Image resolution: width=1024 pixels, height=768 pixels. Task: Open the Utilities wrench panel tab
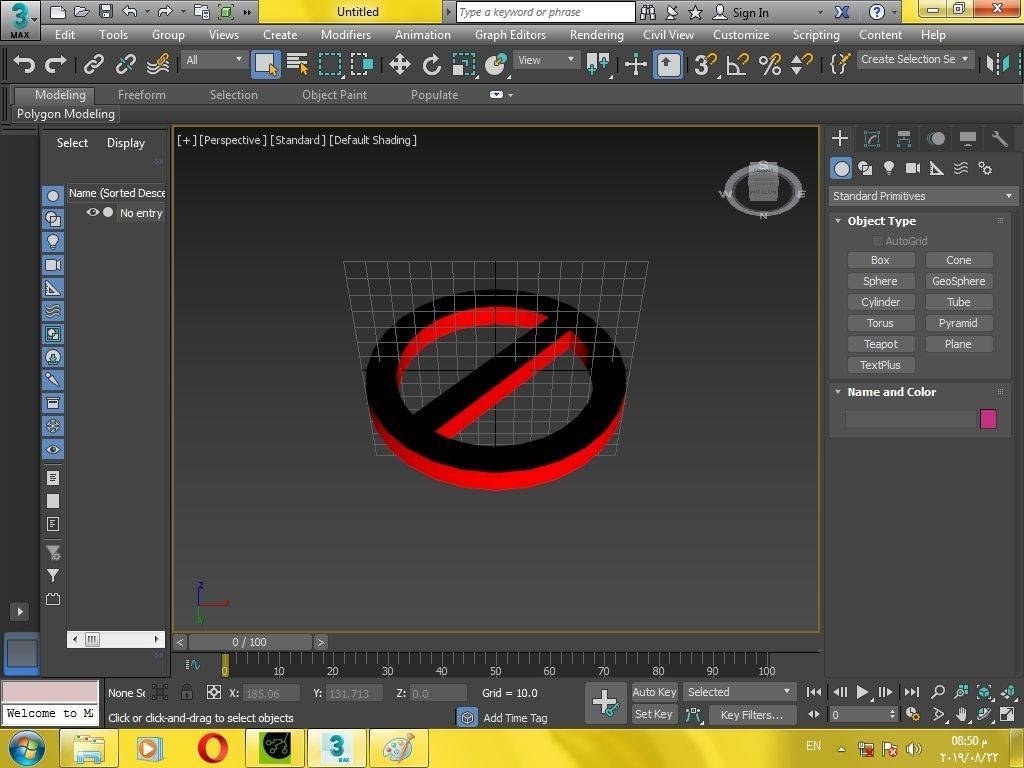1000,138
